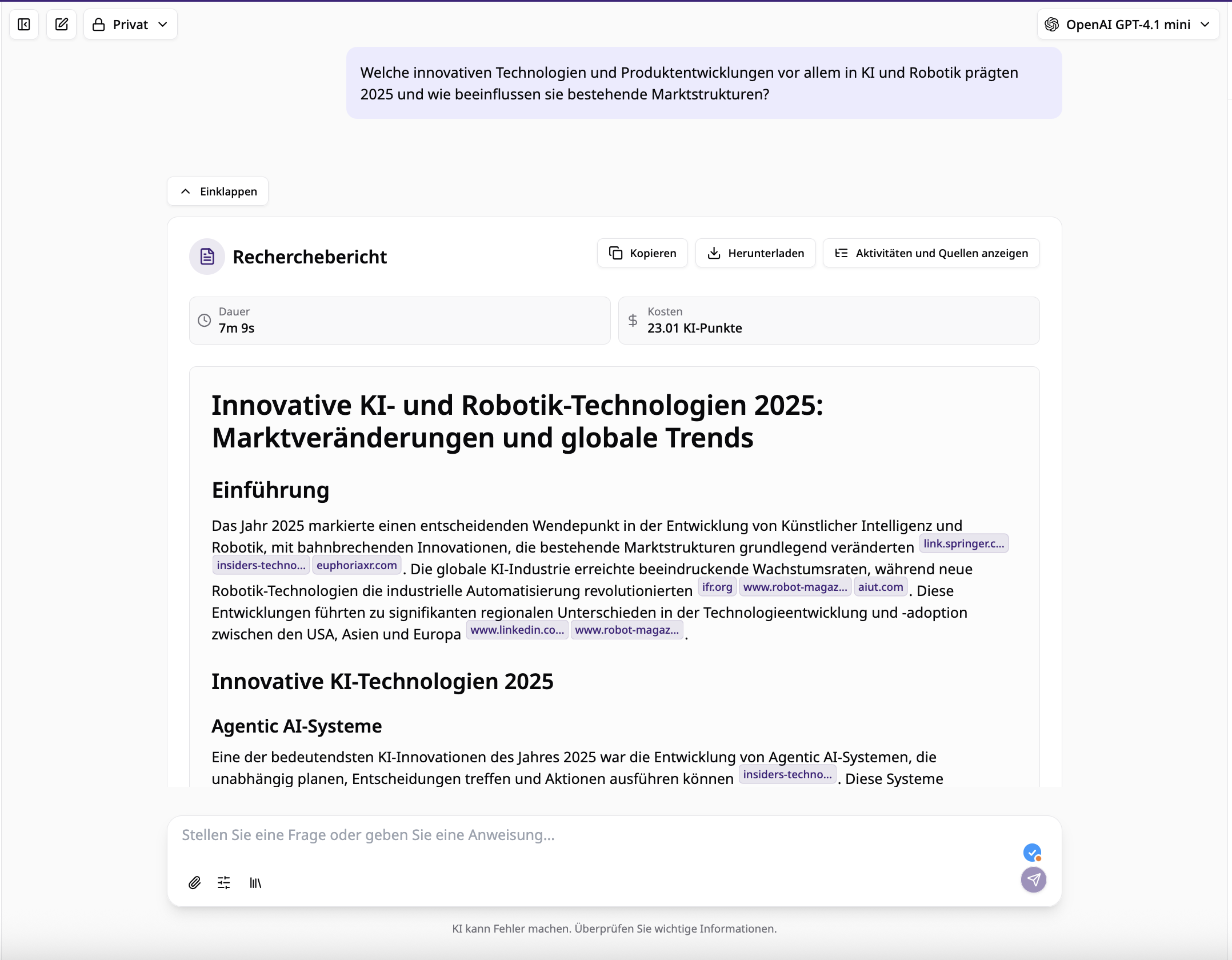Image resolution: width=1232 pixels, height=960 pixels.
Task: Collapse the report with Einklappen
Action: tap(217, 191)
